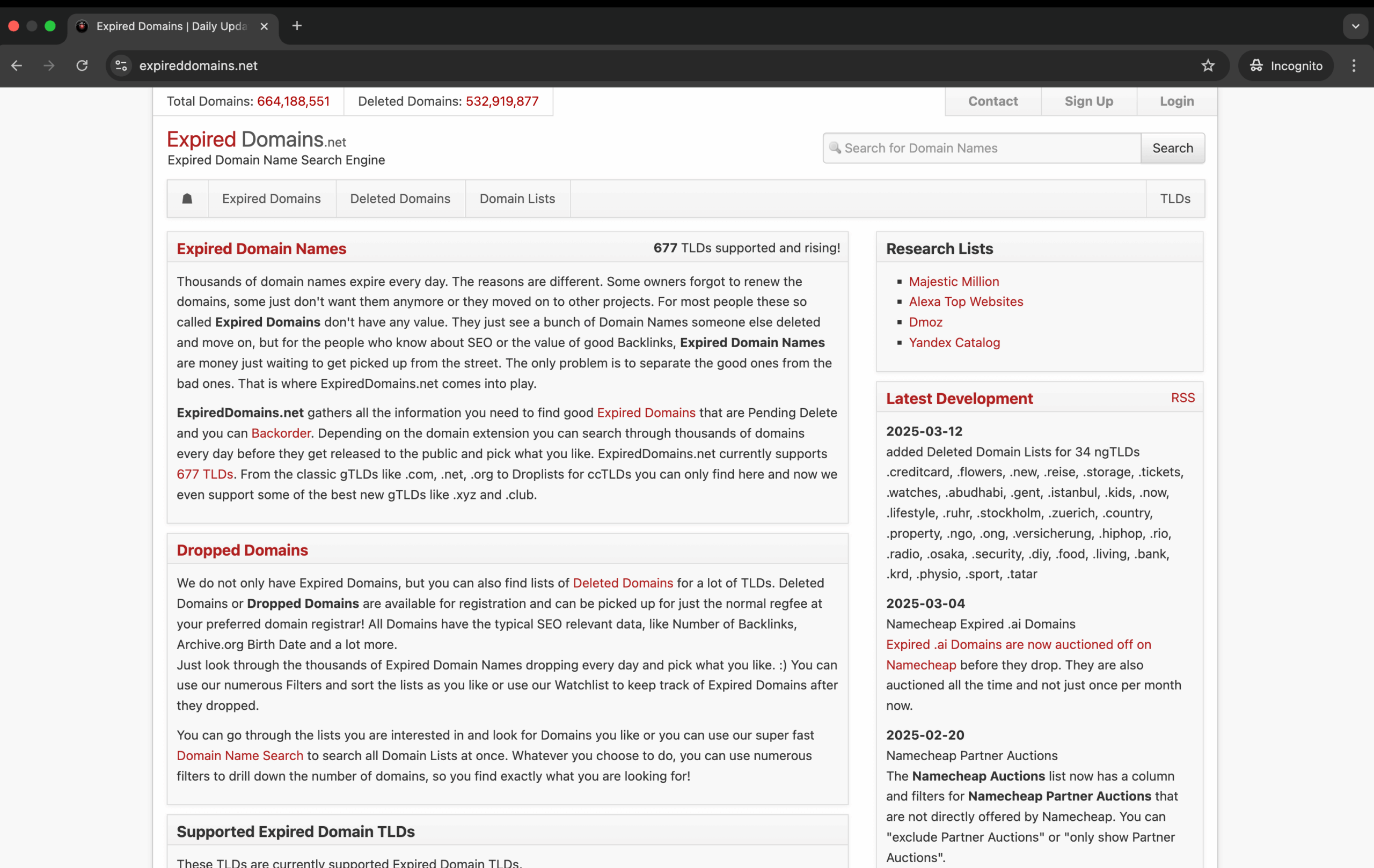Open Chrome three-dot menu
The height and width of the screenshot is (868, 1374).
click(1354, 65)
